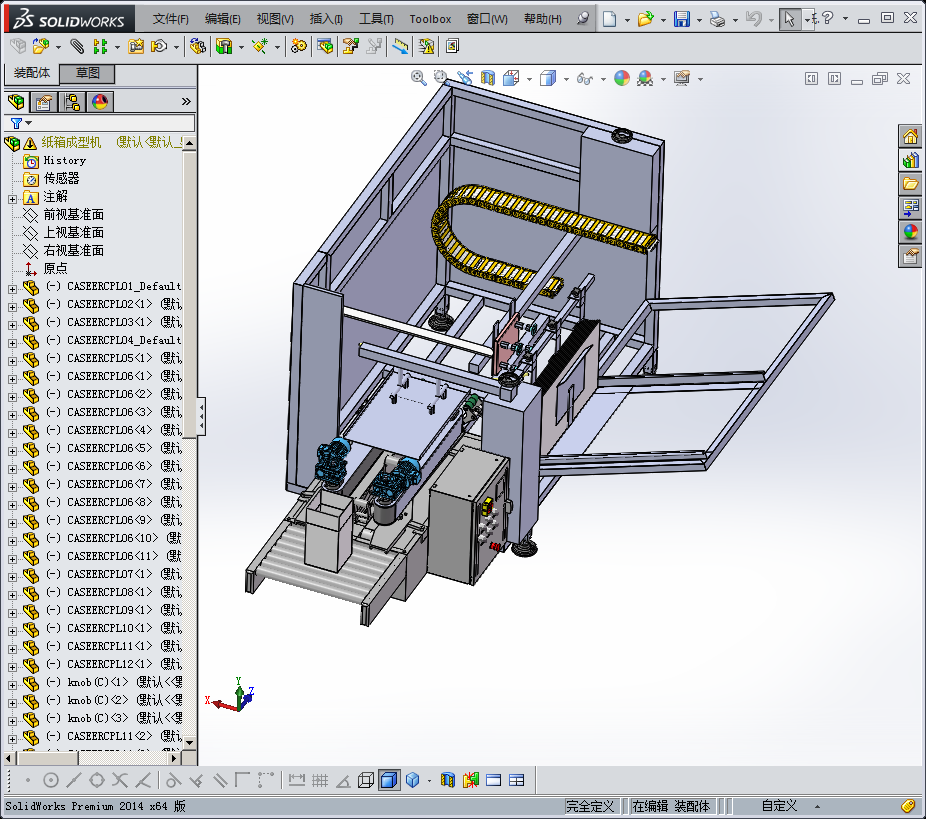Toggle the Wireframe display cube button
The width and height of the screenshot is (926, 819).
(x=366, y=780)
